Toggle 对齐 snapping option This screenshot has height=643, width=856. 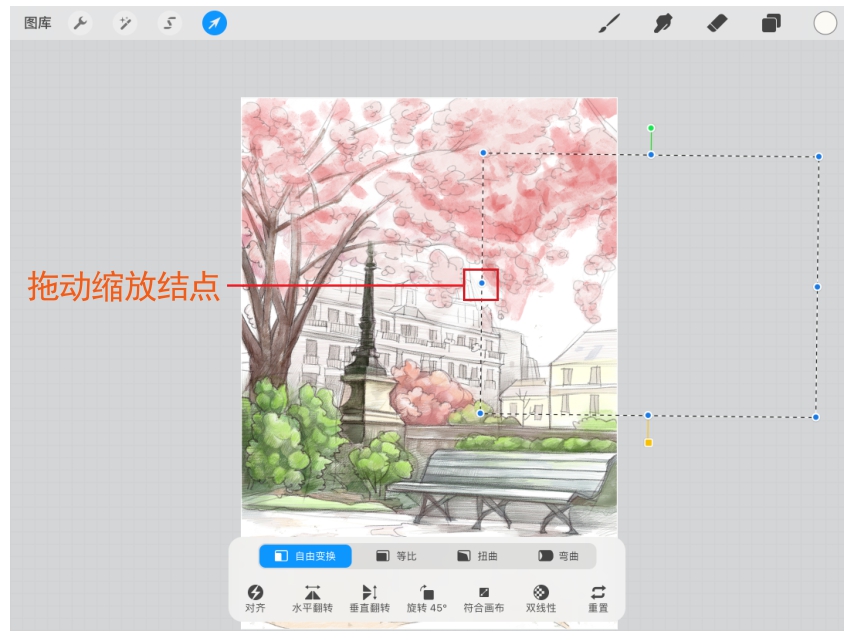pos(255,599)
